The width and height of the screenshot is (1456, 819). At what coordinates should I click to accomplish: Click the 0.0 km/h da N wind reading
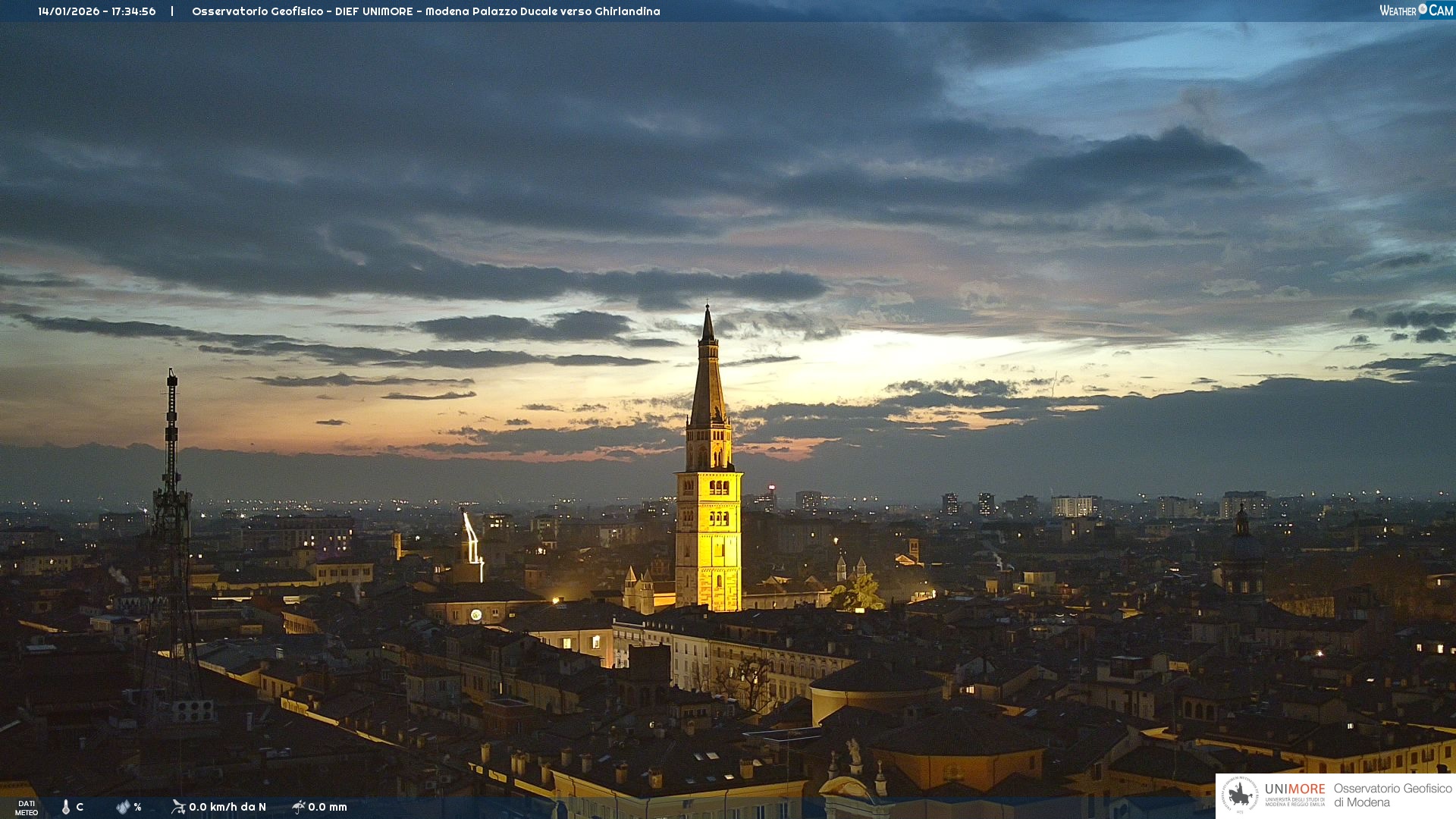227,807
